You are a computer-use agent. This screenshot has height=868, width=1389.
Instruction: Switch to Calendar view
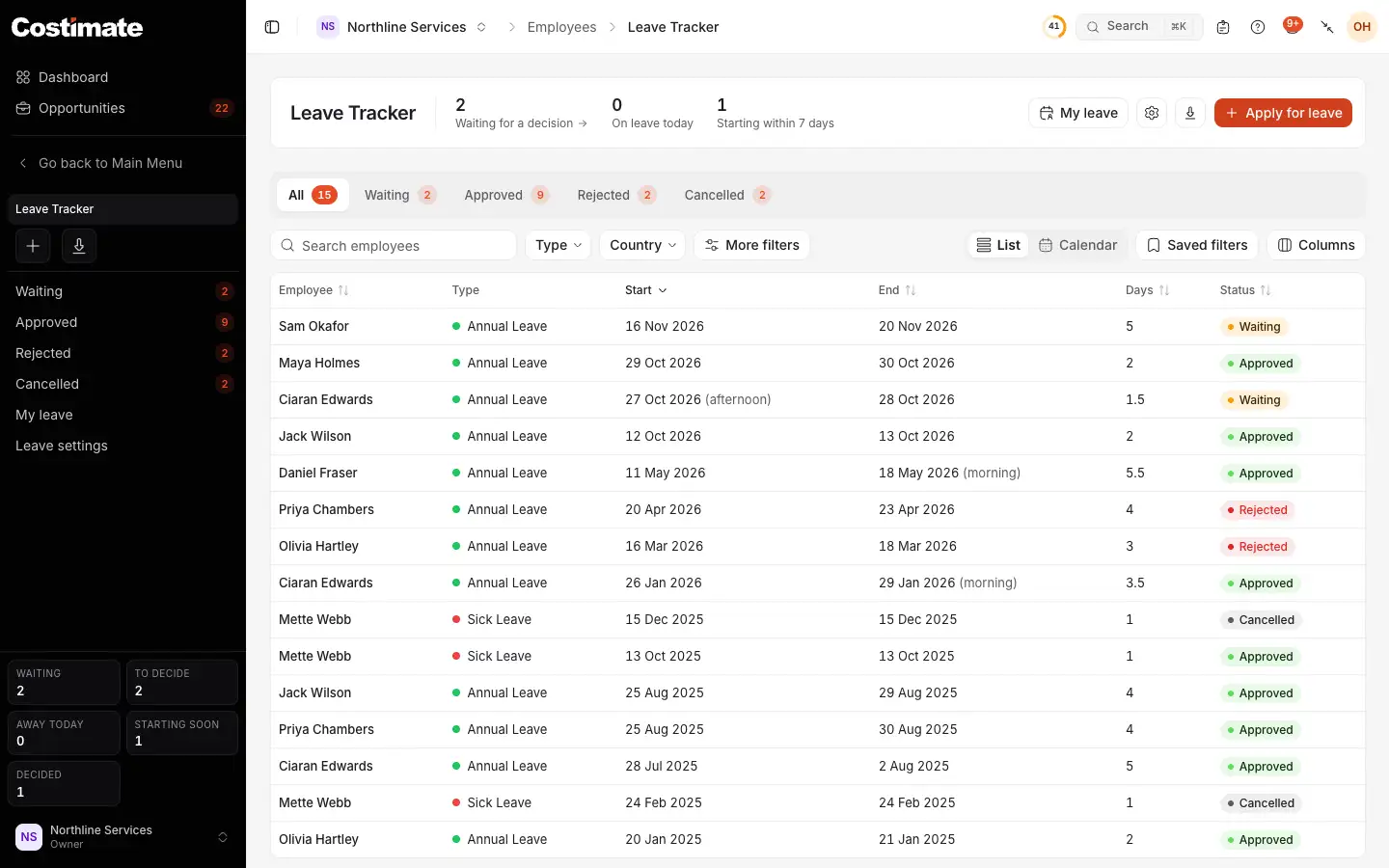coord(1078,245)
